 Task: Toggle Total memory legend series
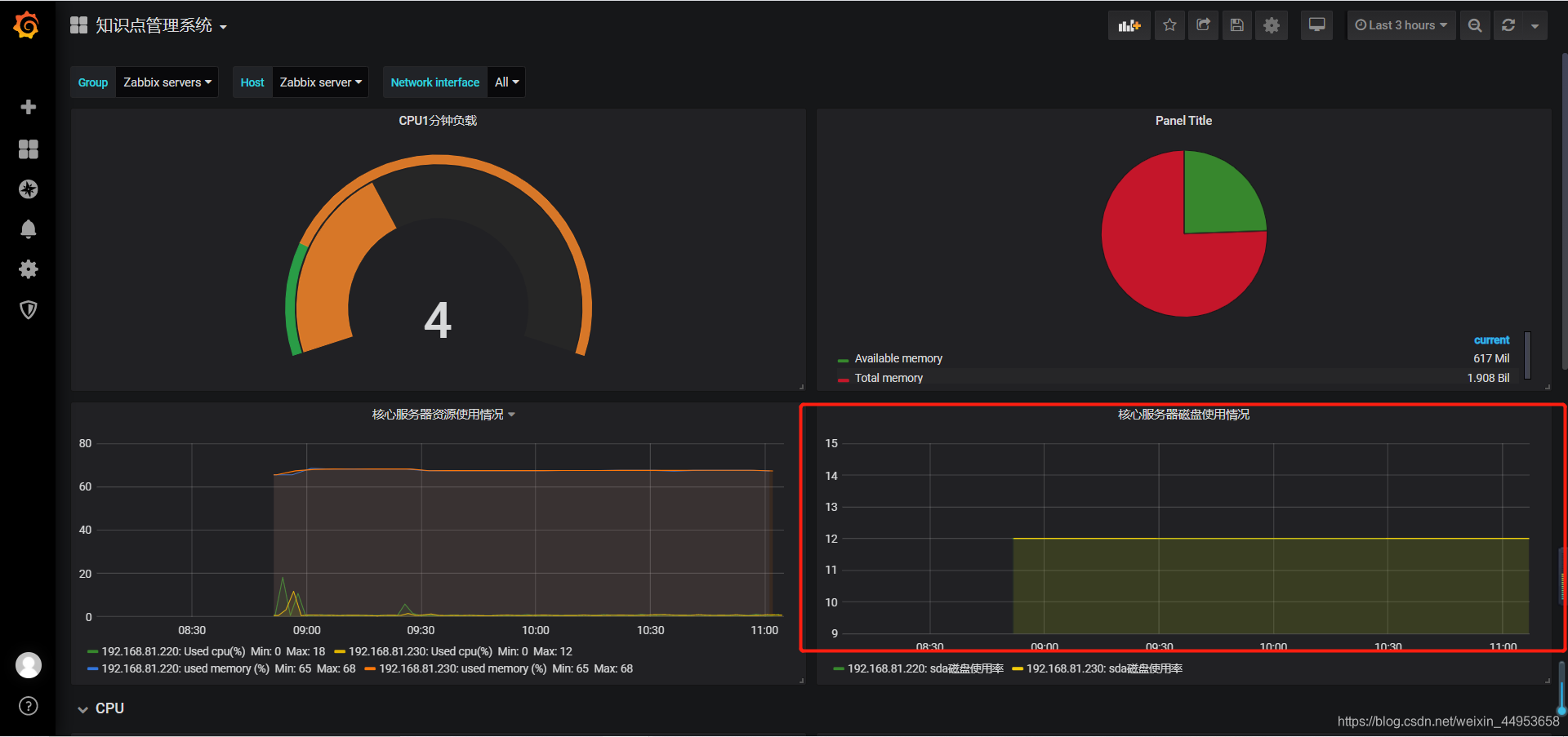[889, 378]
